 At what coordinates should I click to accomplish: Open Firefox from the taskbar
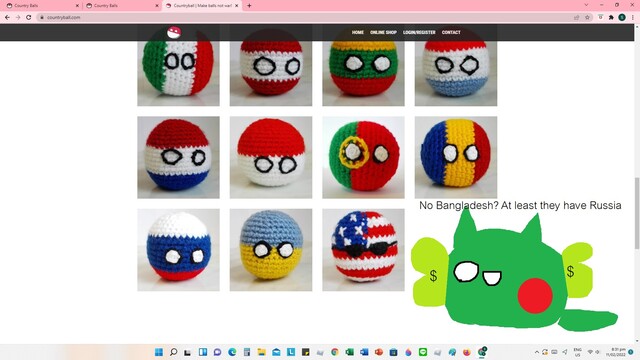pos(467,352)
